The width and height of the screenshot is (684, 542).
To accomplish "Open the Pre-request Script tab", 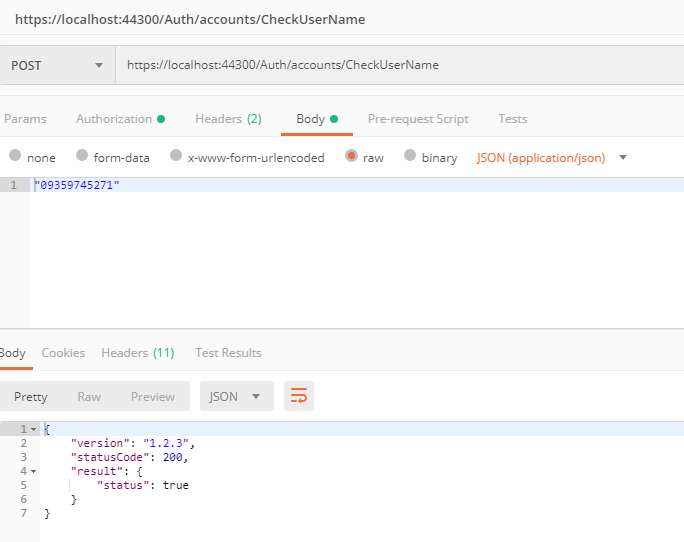I will point(418,119).
